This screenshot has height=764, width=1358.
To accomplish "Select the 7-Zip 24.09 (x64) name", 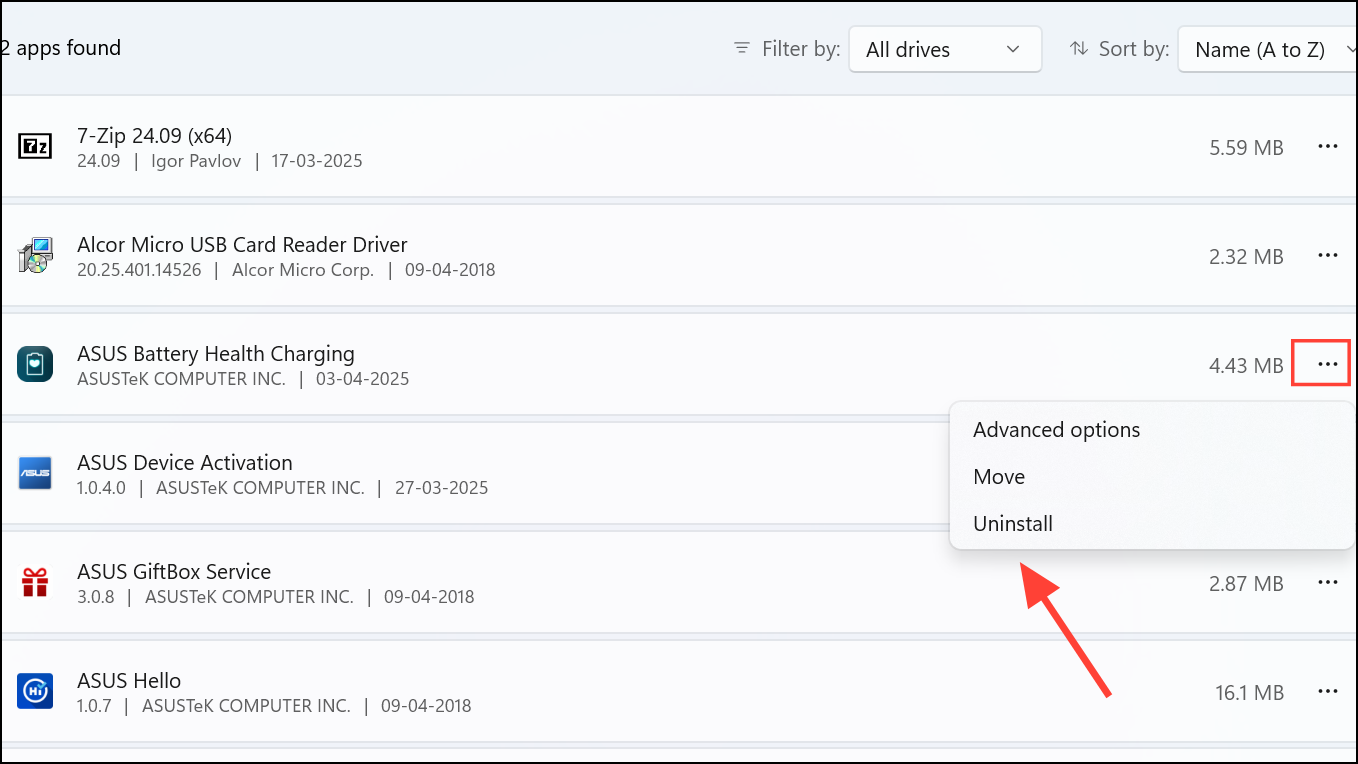I will tap(155, 135).
